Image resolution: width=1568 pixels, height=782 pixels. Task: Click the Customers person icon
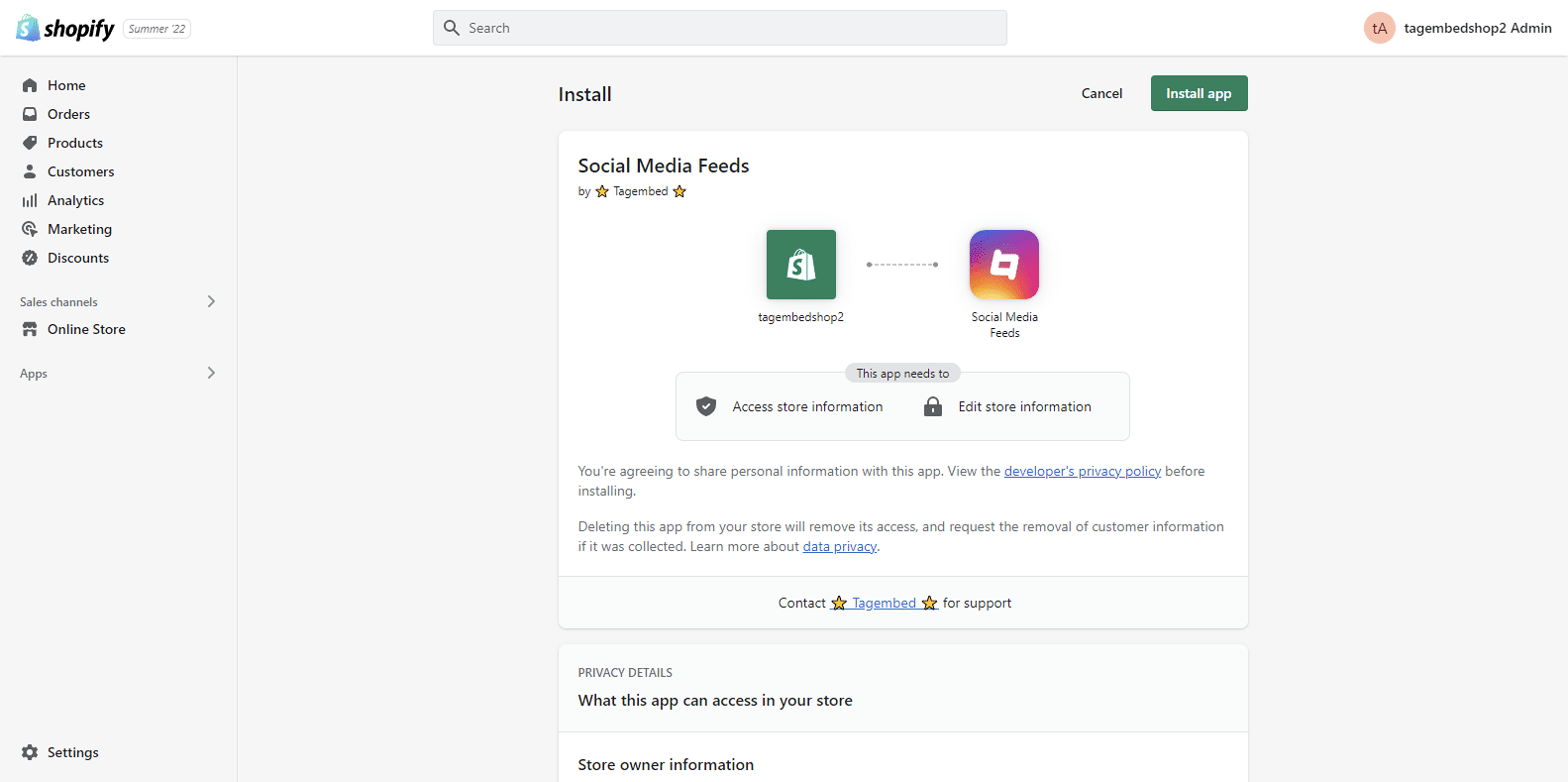pos(30,171)
